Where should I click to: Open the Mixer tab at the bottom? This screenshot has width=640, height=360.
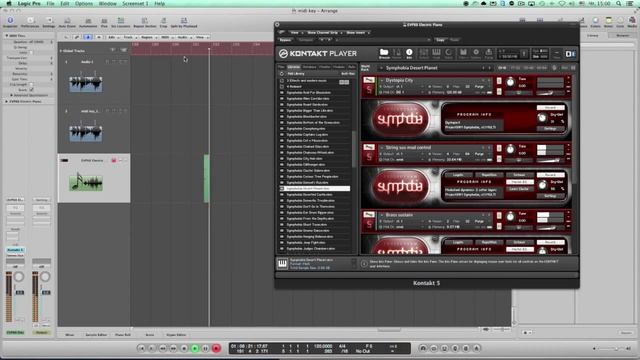click(70, 335)
